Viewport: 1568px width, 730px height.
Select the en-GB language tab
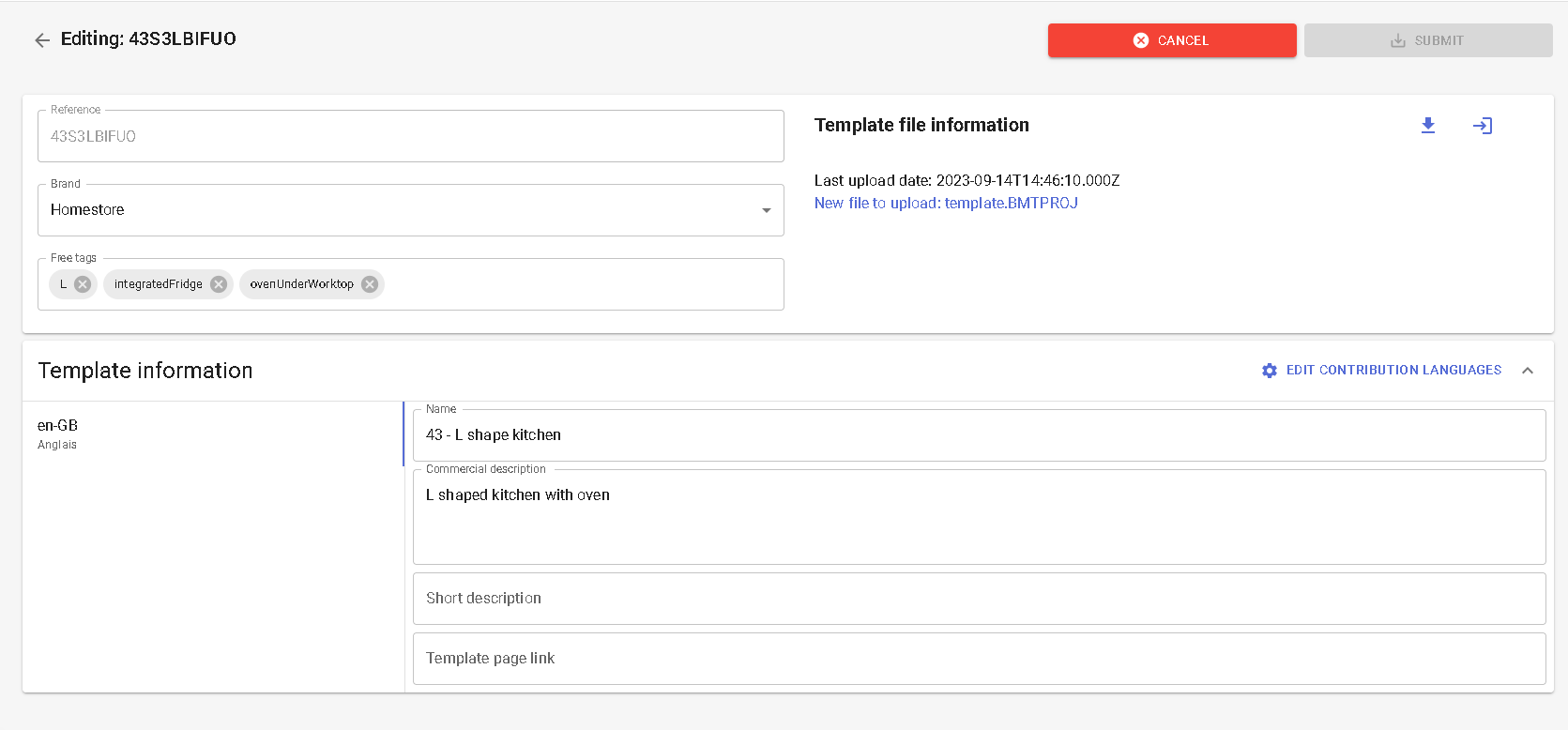[214, 433]
